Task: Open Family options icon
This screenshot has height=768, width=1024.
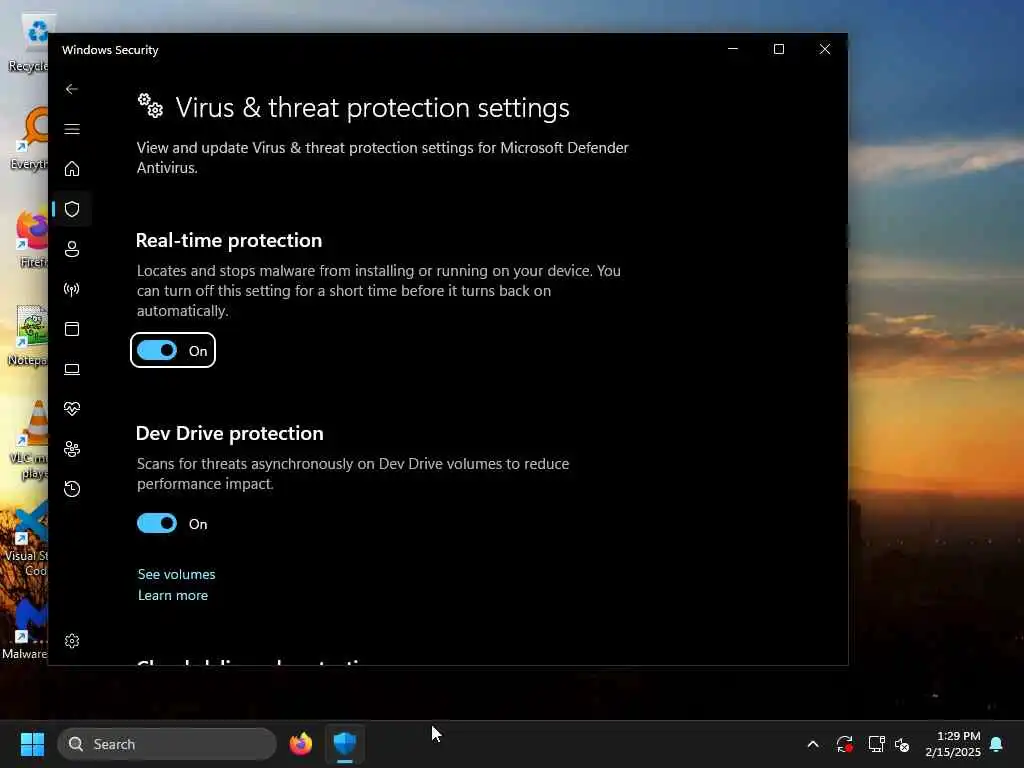Action: pyautogui.click(x=72, y=449)
